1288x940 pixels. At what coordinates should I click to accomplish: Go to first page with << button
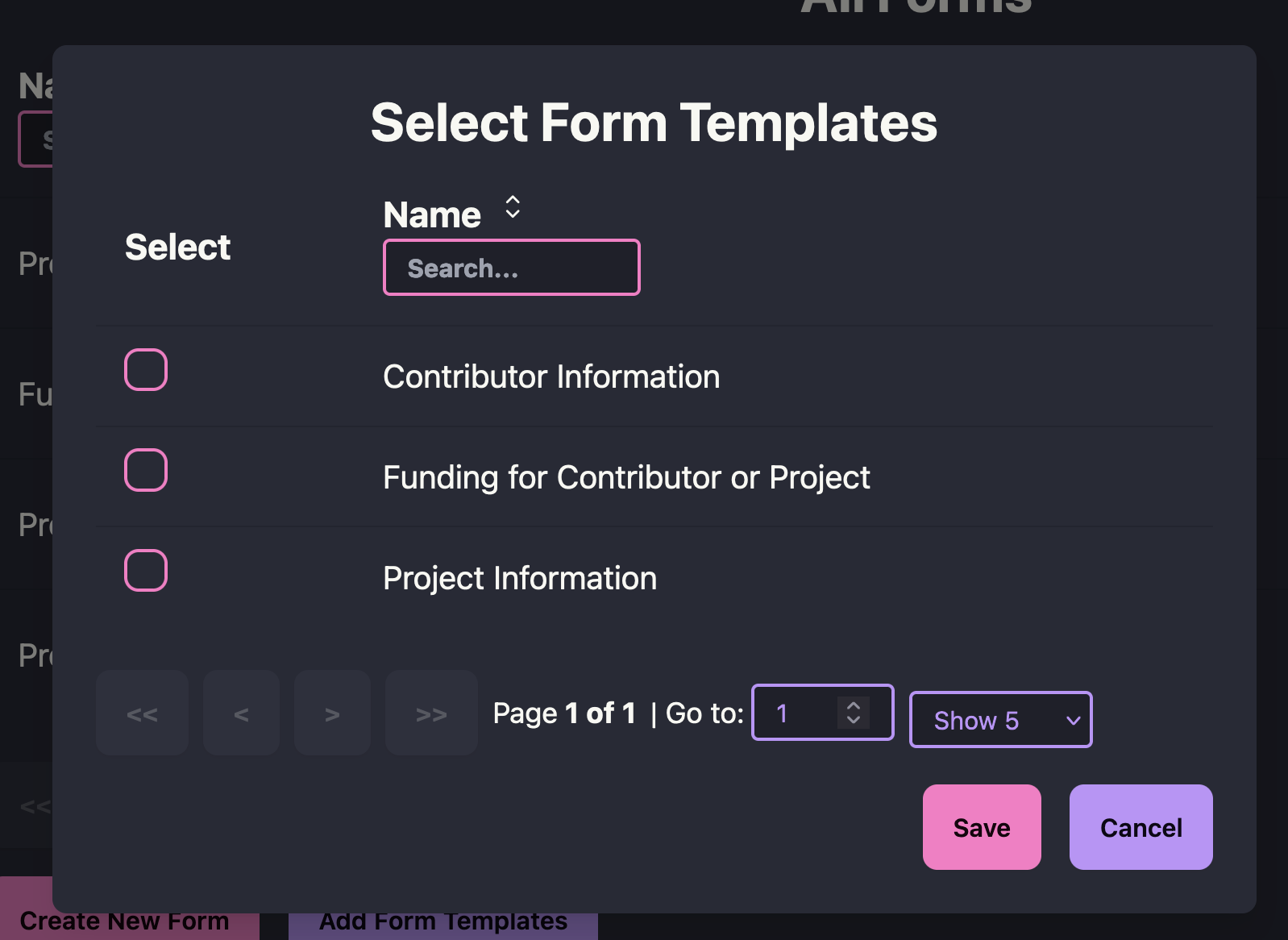[x=142, y=713]
